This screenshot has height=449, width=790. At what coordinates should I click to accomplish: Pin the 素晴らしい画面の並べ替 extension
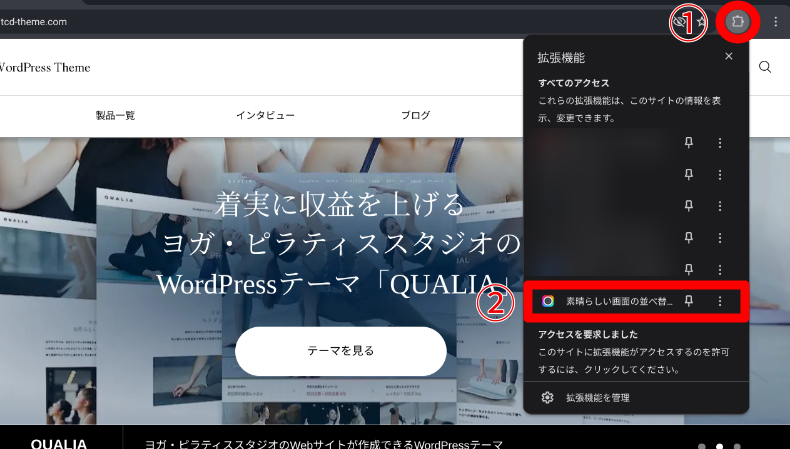click(x=689, y=301)
